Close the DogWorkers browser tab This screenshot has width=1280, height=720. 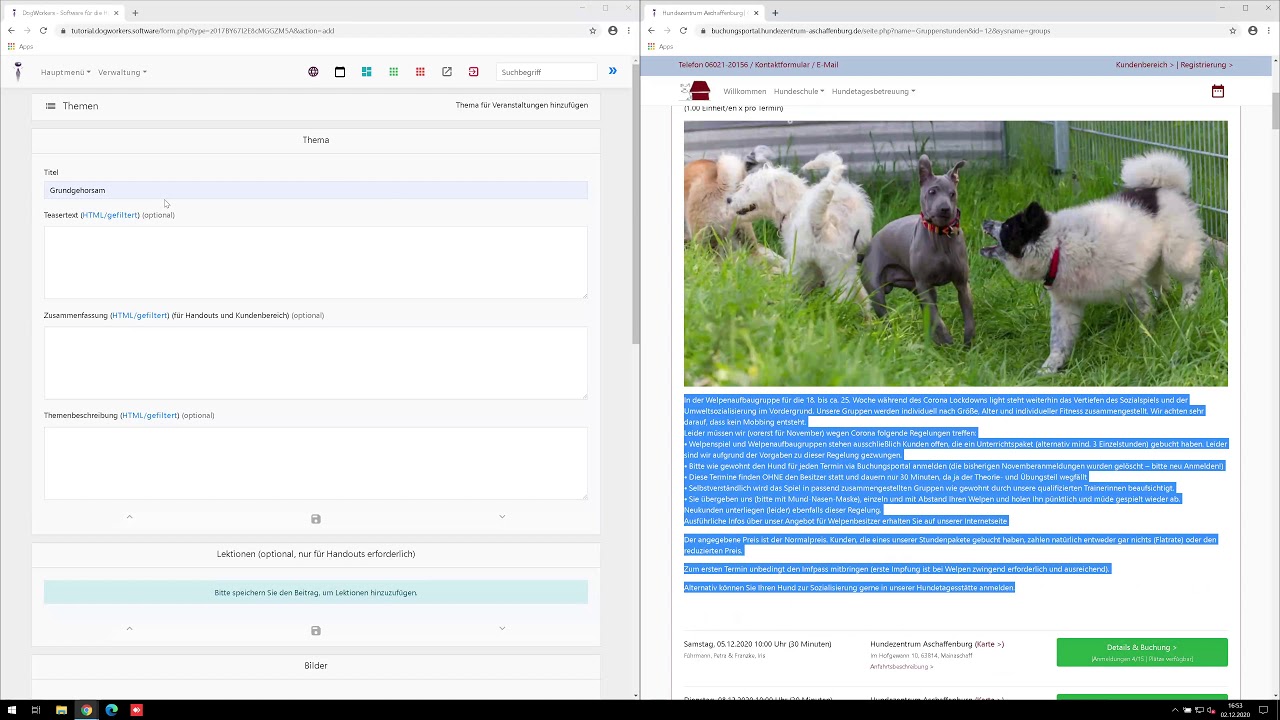click(116, 13)
